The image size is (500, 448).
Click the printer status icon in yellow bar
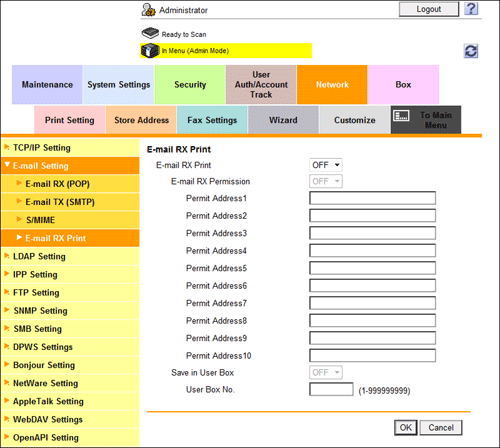150,51
